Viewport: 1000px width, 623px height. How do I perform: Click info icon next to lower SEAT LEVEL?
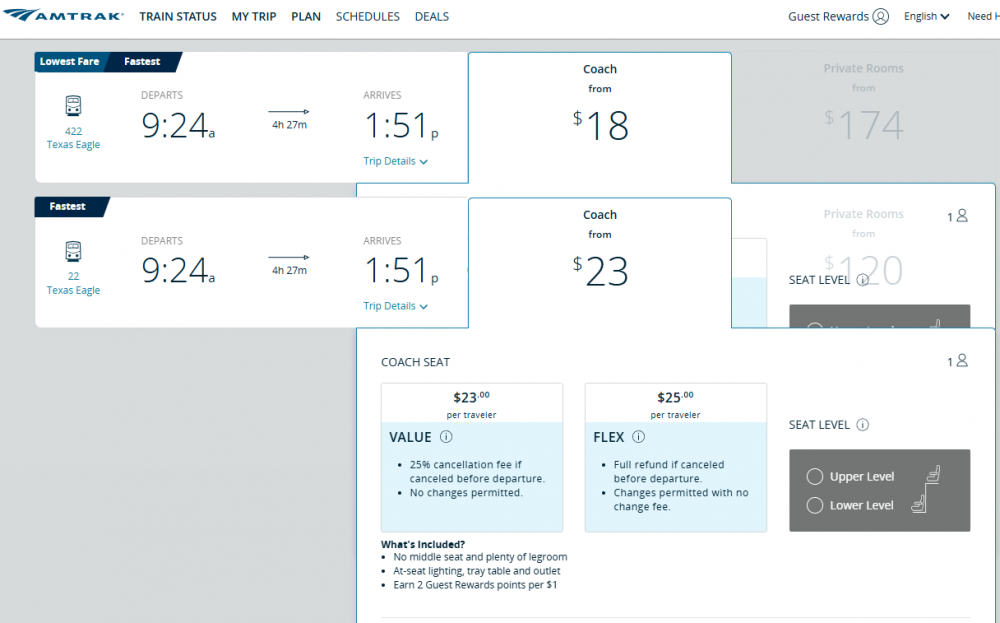(862, 425)
